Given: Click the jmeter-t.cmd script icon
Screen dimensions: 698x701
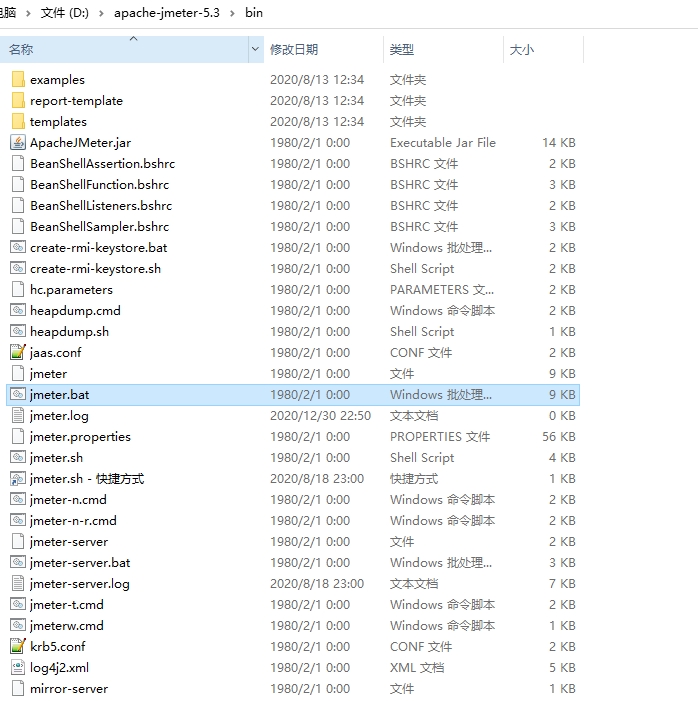Looking at the screenshot, I should (x=18, y=604).
